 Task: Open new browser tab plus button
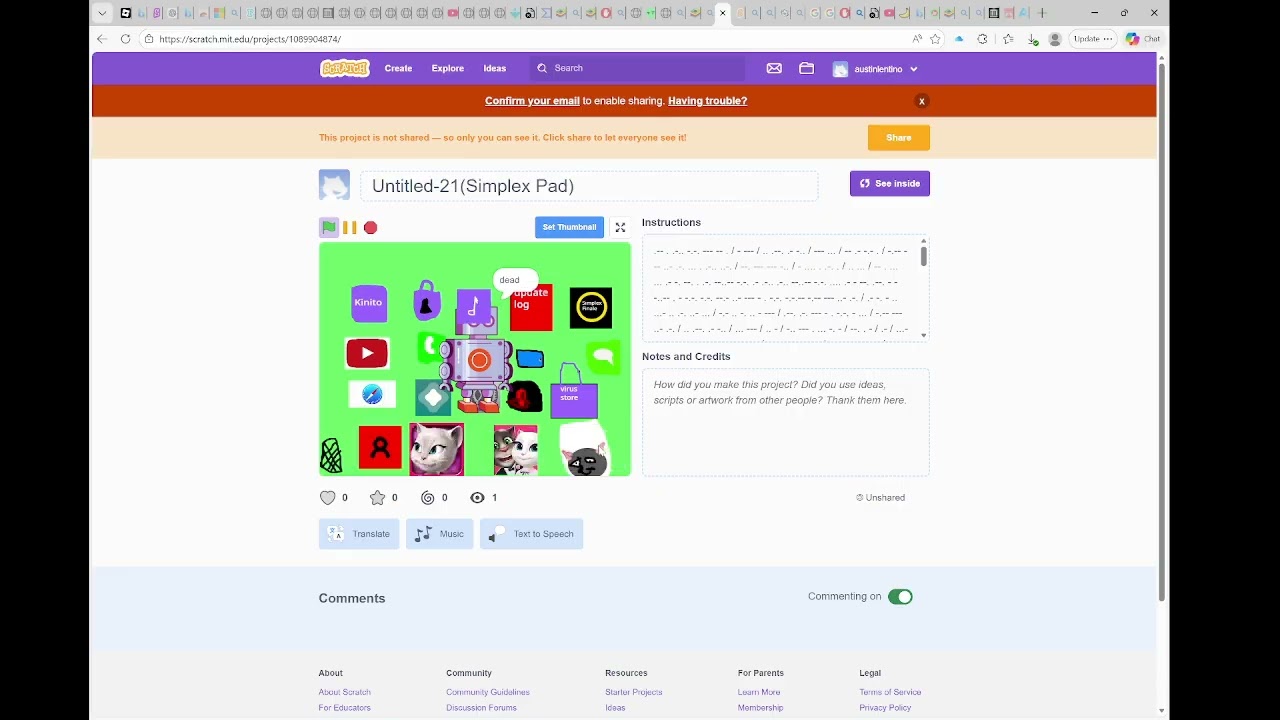1042,13
